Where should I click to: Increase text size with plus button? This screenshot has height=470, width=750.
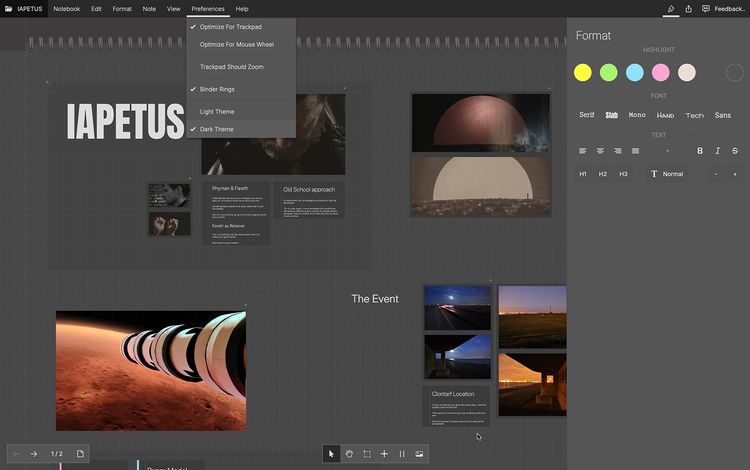735,174
